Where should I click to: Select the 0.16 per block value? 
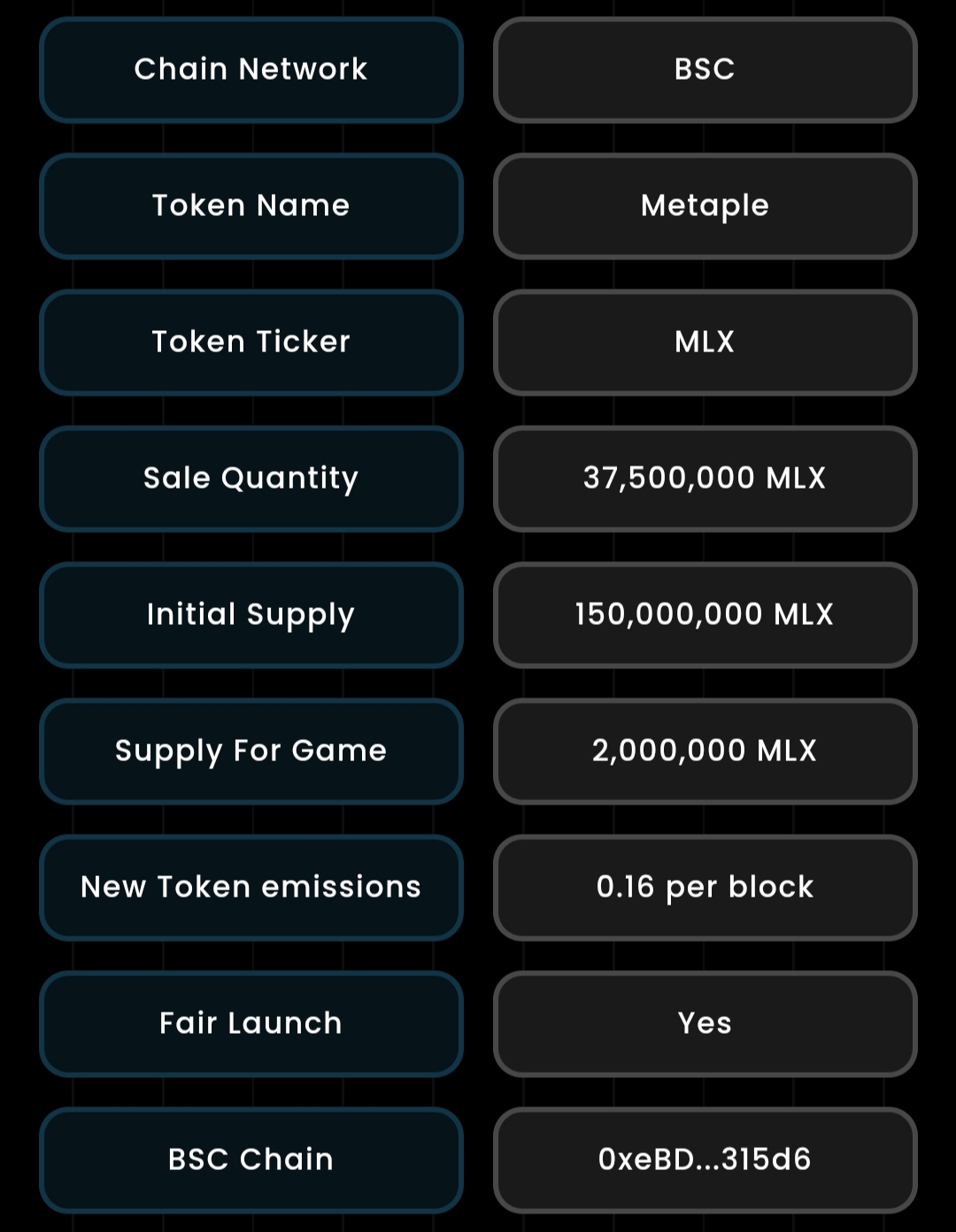tap(705, 888)
